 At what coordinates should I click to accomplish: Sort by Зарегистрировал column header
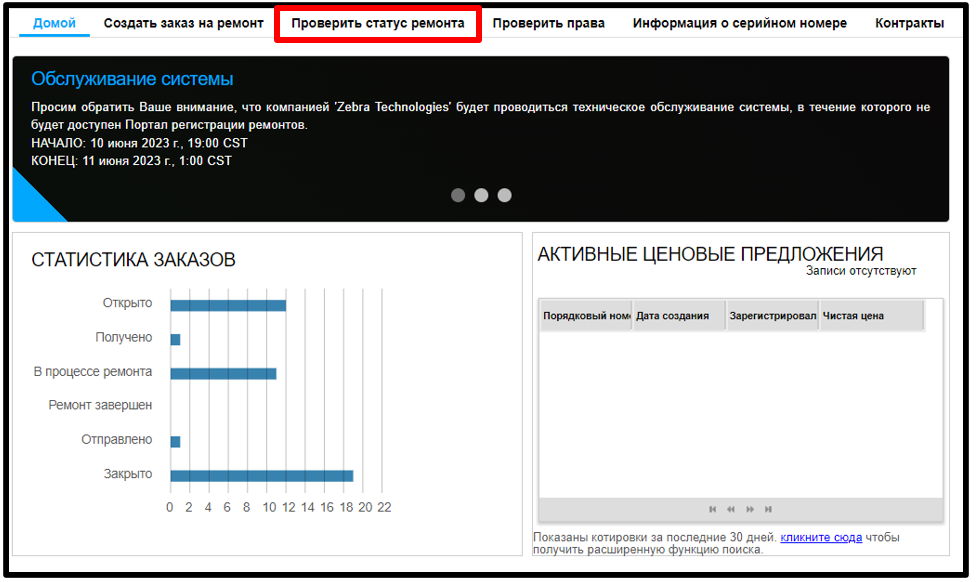772,316
